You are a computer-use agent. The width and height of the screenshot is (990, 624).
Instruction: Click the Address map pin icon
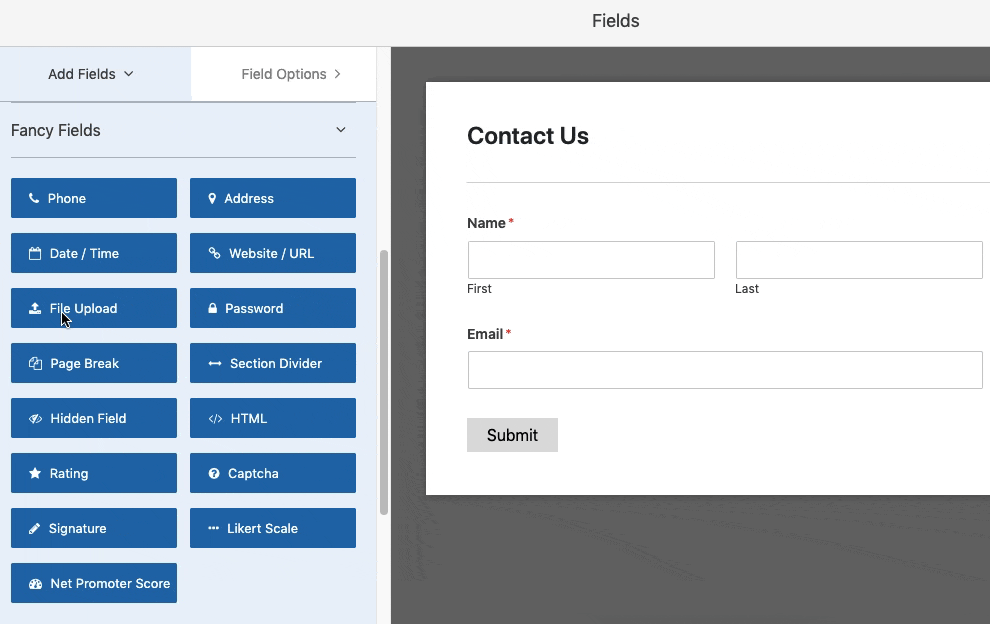pyautogui.click(x=212, y=198)
